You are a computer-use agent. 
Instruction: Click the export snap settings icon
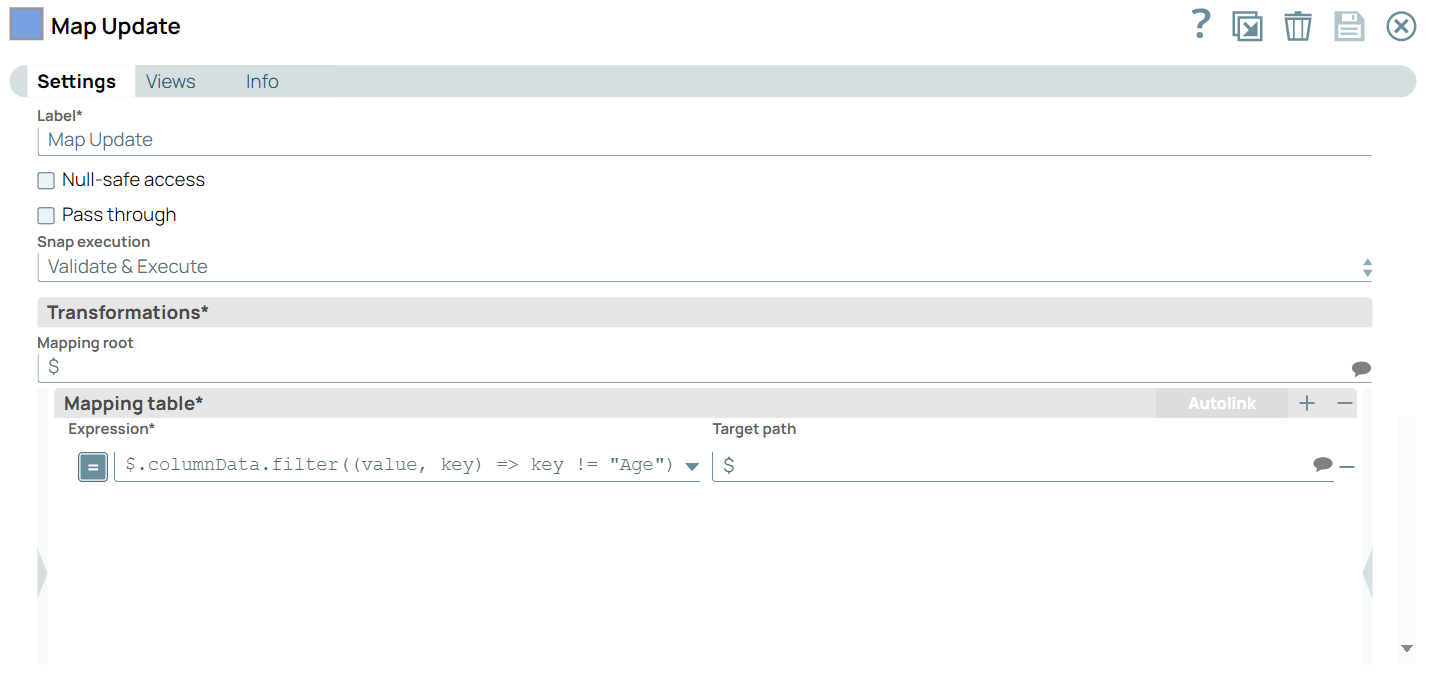point(1247,26)
